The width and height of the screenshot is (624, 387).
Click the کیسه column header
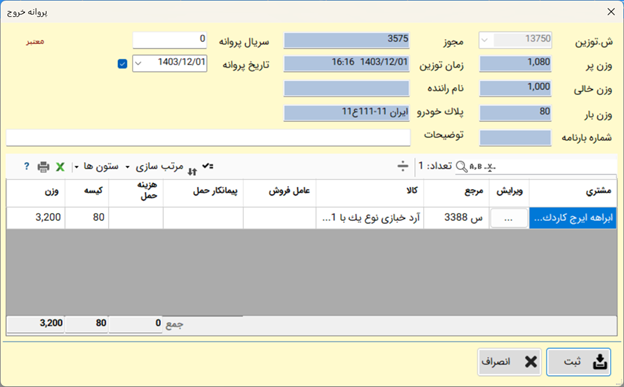point(87,193)
